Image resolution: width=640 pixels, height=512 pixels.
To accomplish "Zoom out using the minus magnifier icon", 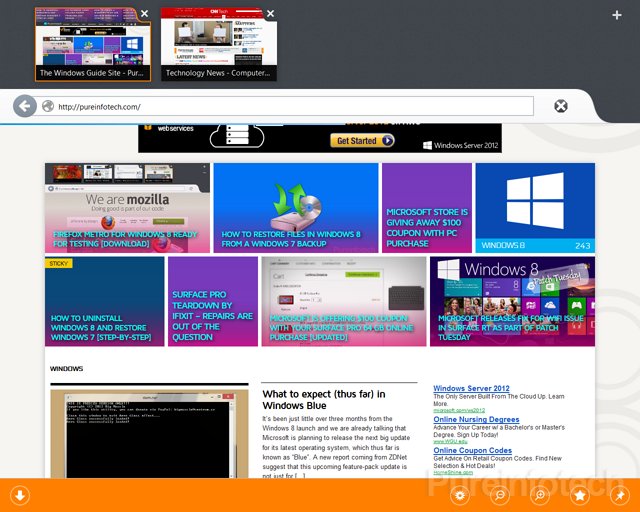I will [500, 495].
